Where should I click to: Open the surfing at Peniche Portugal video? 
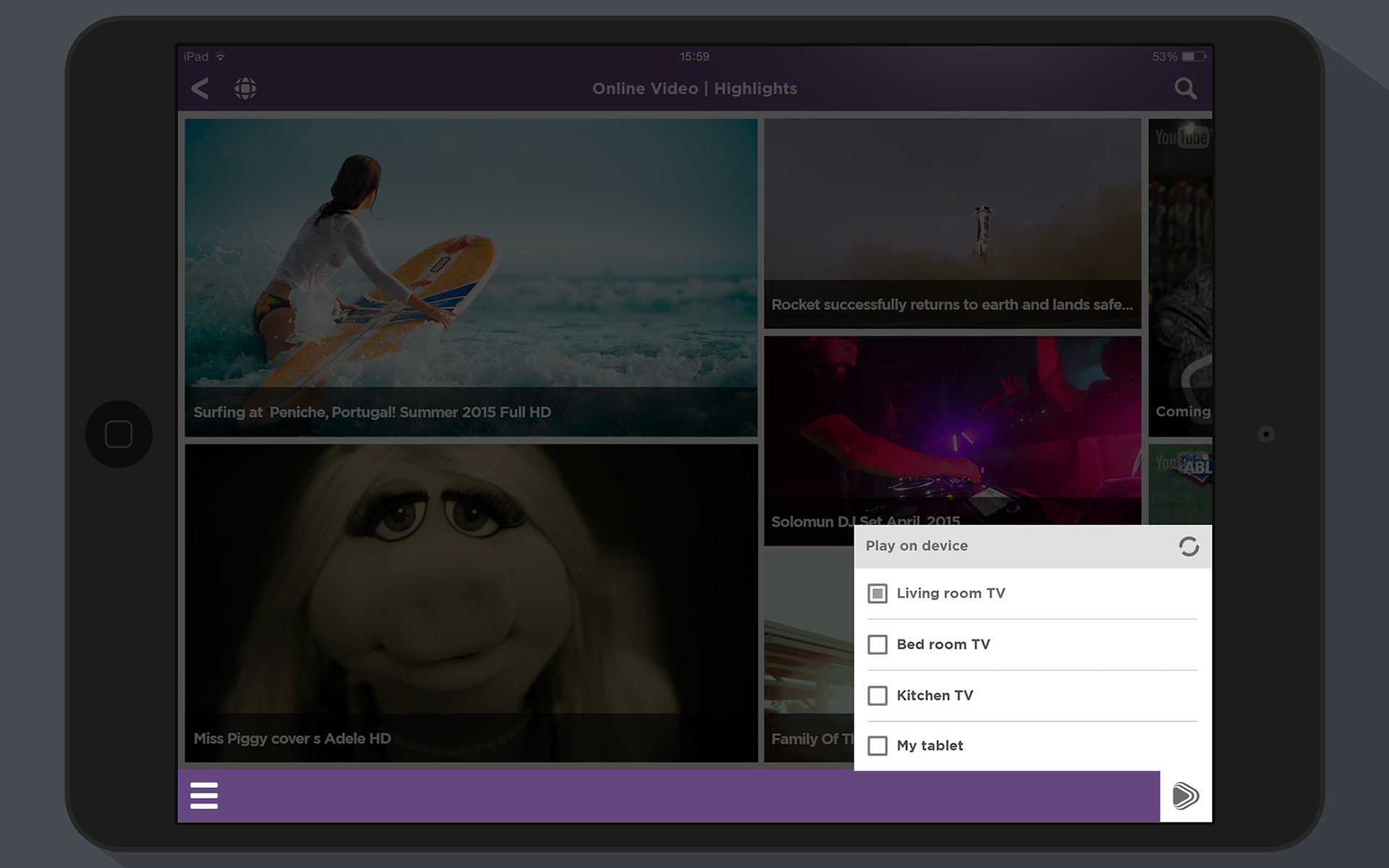pos(470,278)
